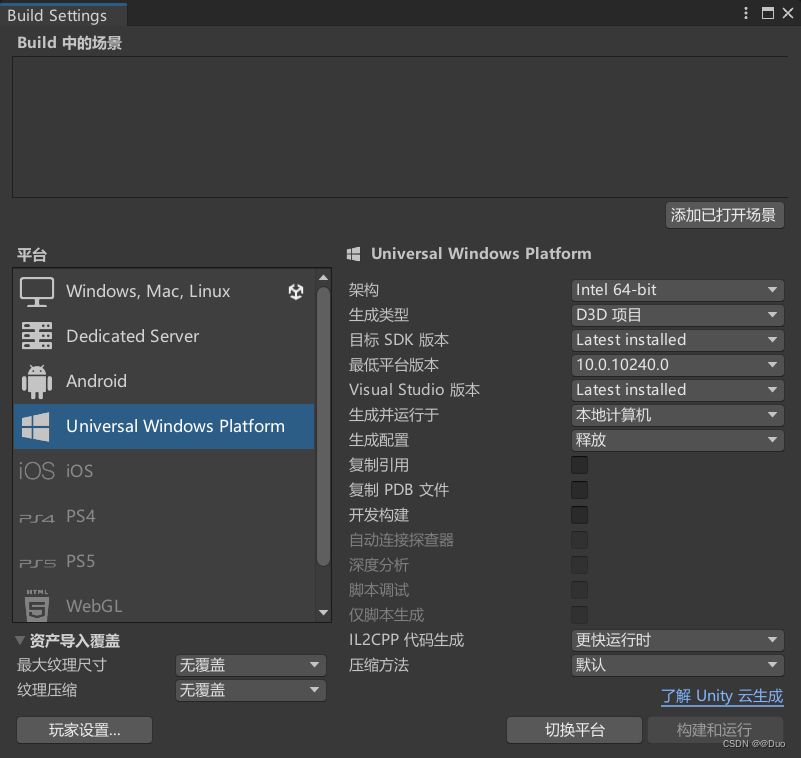Click the WebGL HTML5 icon
Image resolution: width=801 pixels, height=758 pixels.
point(37,605)
